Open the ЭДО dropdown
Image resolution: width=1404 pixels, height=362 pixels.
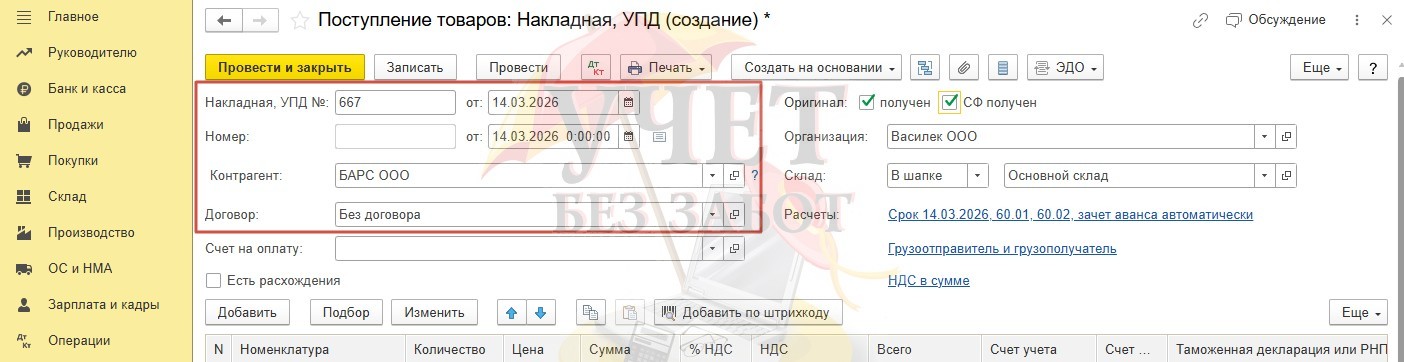pos(1065,67)
